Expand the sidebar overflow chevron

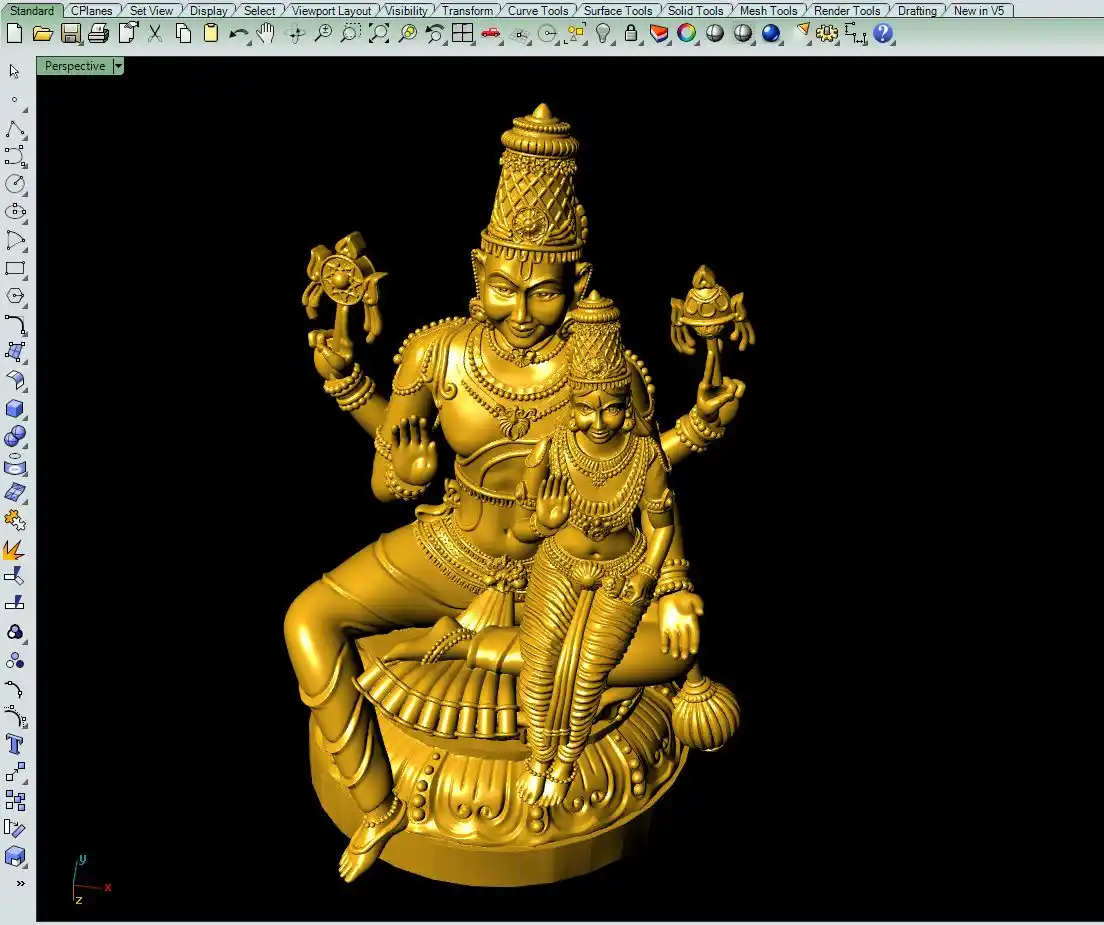click(x=19, y=883)
